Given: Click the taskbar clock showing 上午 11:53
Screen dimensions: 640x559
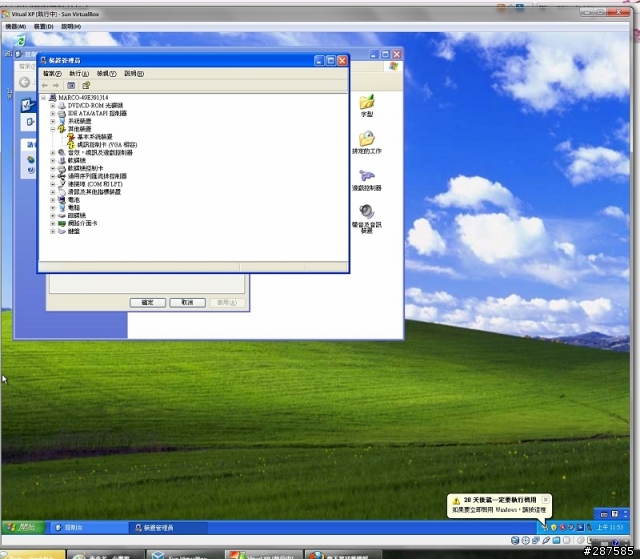Looking at the screenshot, I should tap(610, 527).
